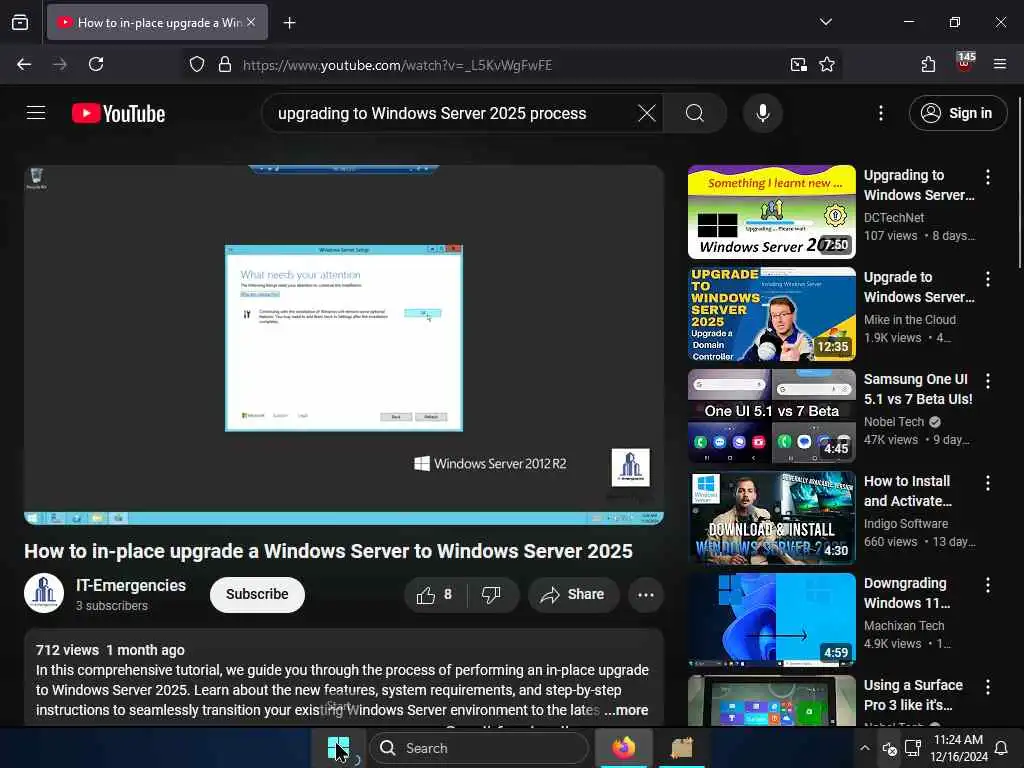Screen dimensions: 1024x768
Task: Open options menu for DCTechNet video
Action: (x=987, y=177)
